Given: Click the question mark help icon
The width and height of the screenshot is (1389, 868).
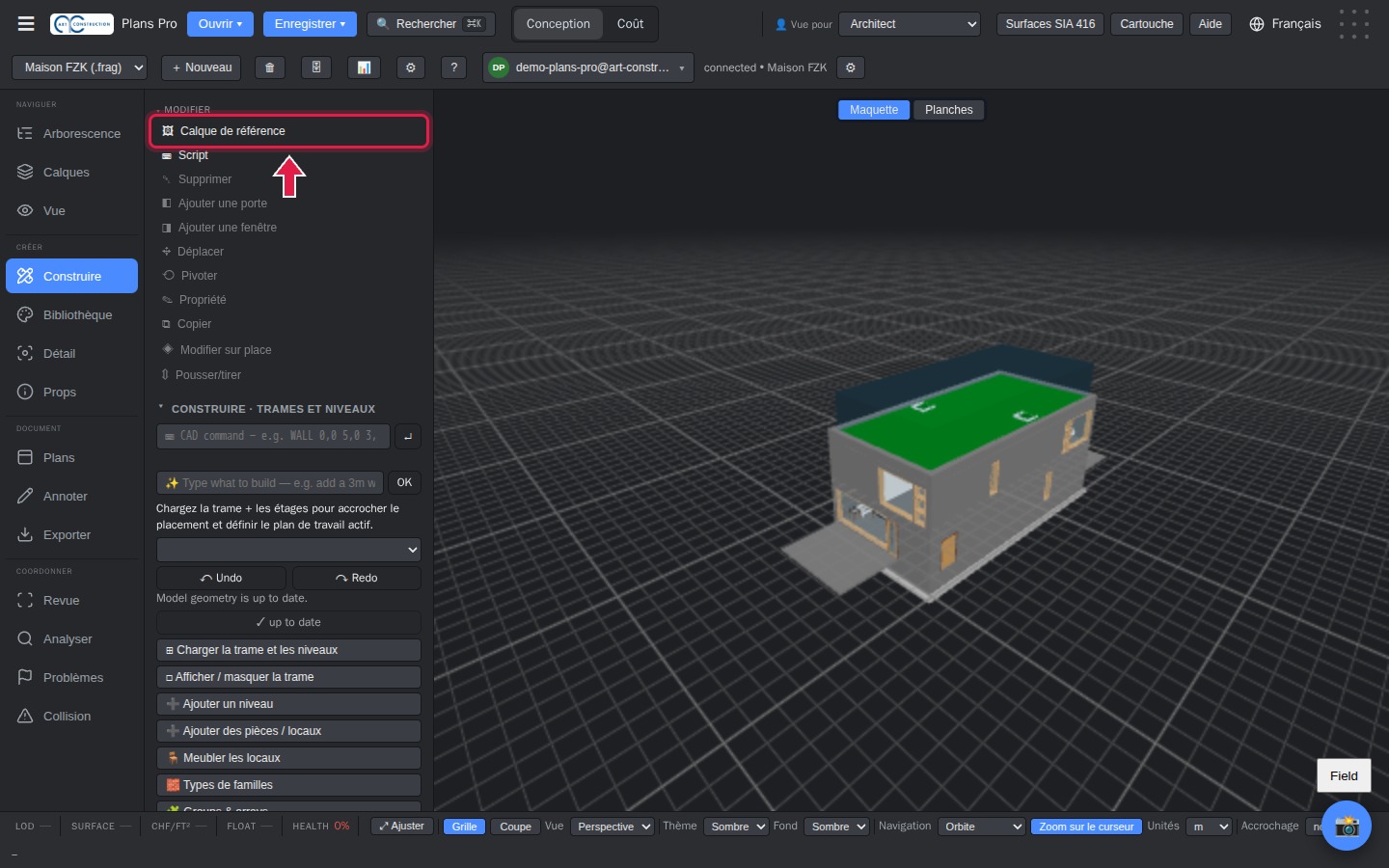Looking at the screenshot, I should tap(453, 68).
